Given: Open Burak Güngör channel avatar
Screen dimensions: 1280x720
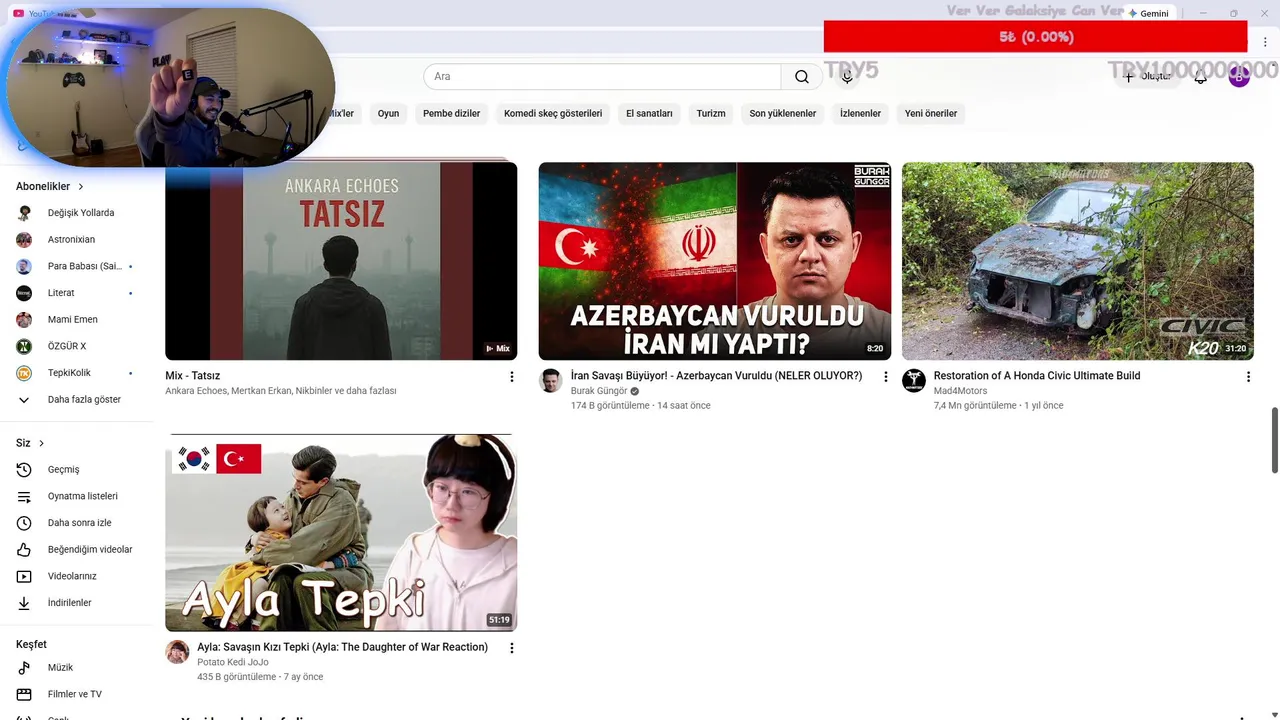Looking at the screenshot, I should [x=550, y=380].
